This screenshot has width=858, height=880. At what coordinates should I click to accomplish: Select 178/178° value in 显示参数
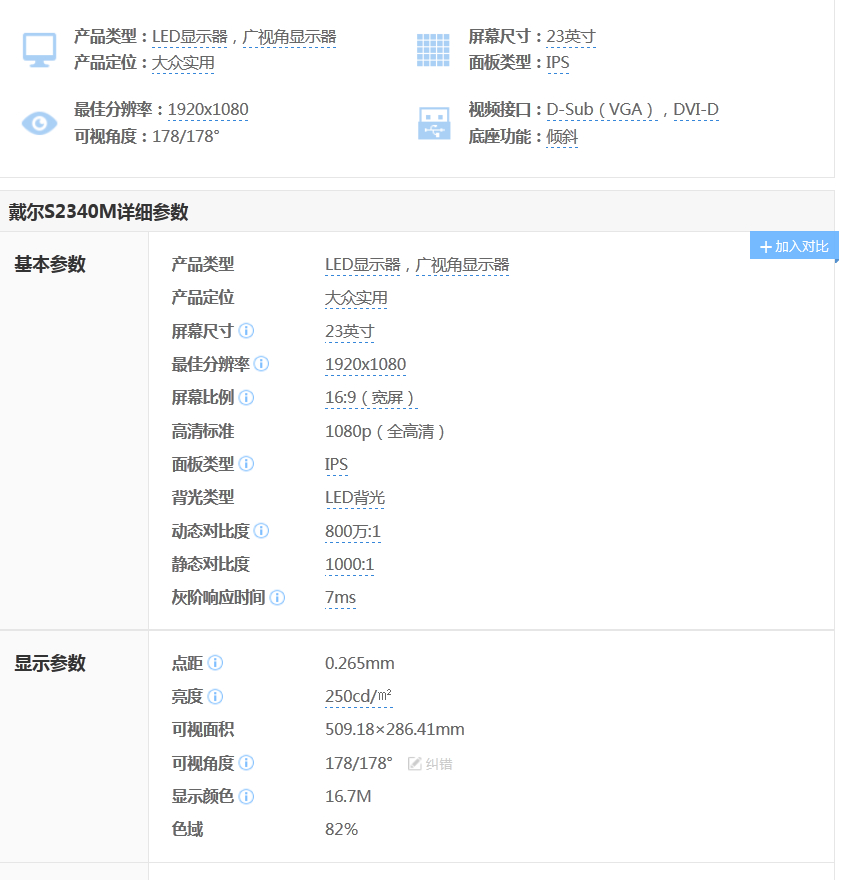pos(359,763)
